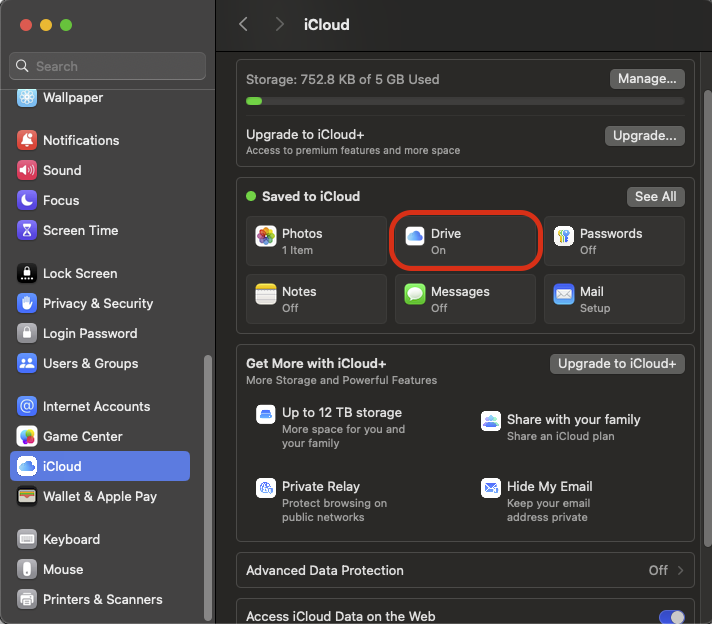Click the iCloud cloud icon in sidebar
This screenshot has height=624, width=712.
[27, 466]
